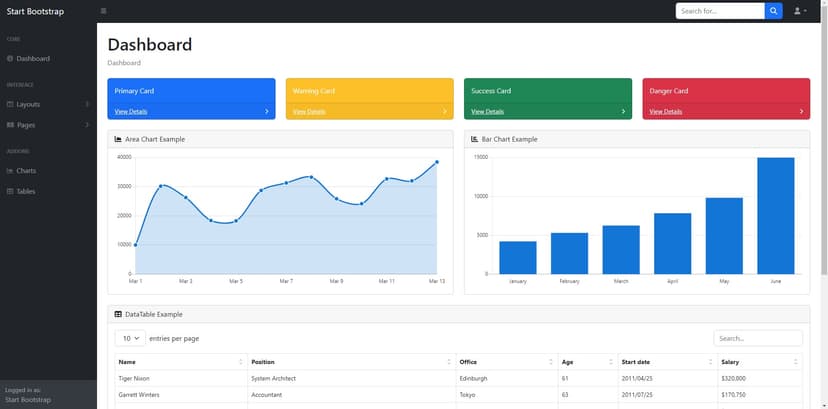Click the Dashboard sidebar icon

point(10,59)
